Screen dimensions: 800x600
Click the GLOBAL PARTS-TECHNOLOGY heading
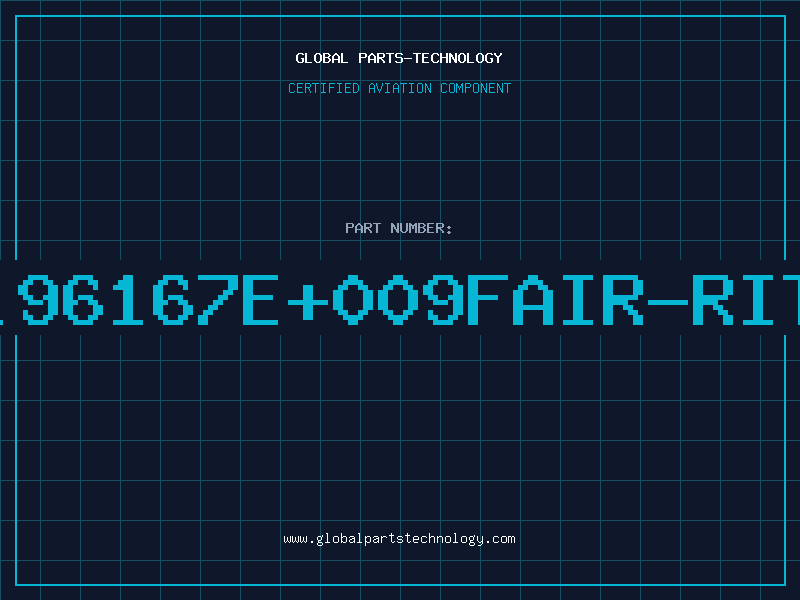399,58
